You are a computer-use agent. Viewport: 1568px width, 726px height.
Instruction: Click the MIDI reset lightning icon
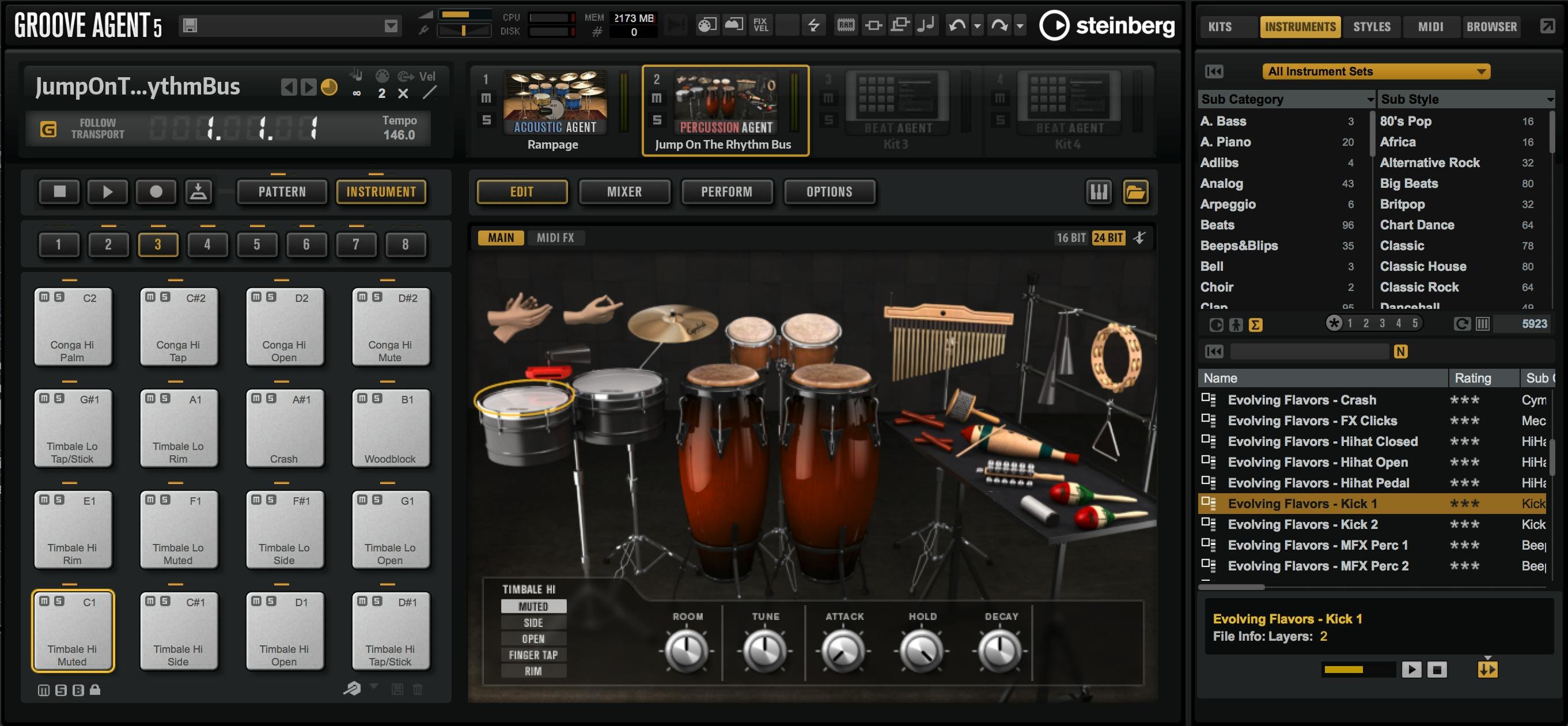point(813,25)
